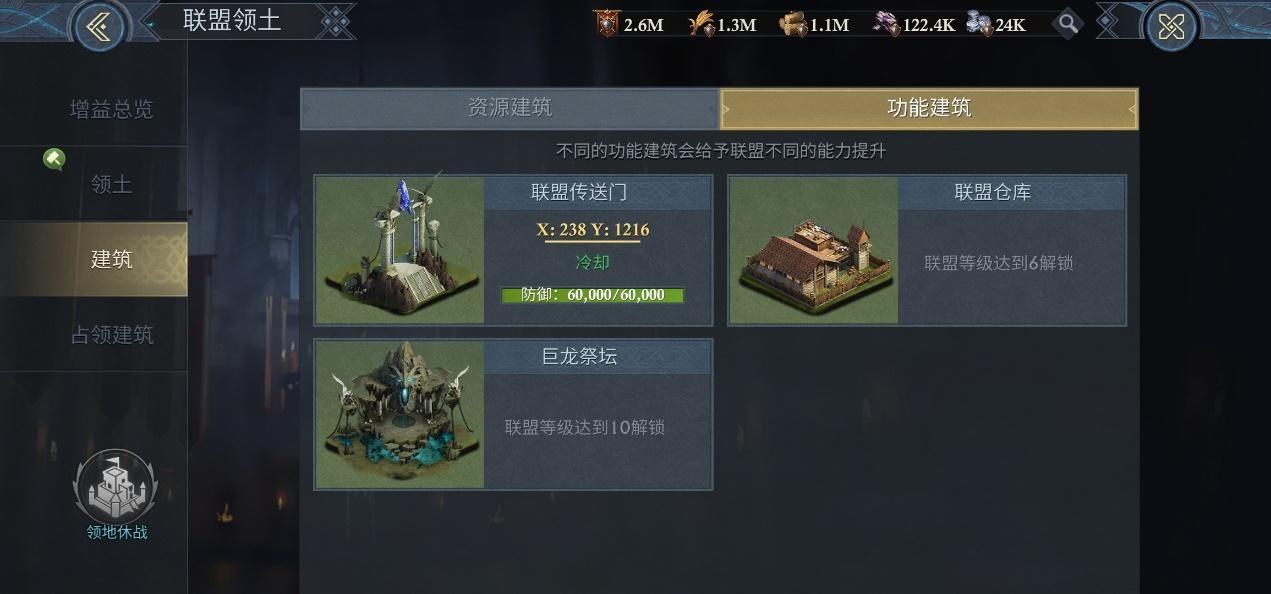Click the green badge beside 领土
Viewport: 1271px width, 594px height.
(x=54, y=158)
